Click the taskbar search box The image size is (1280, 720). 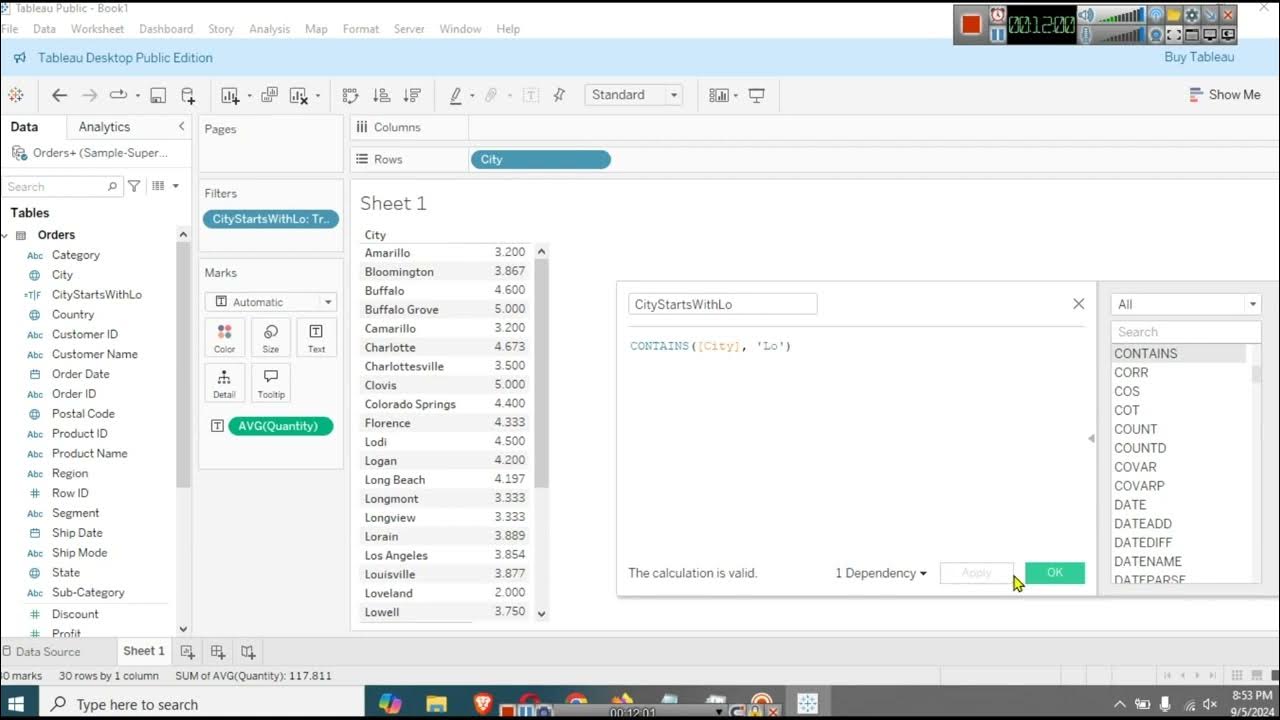[202, 704]
